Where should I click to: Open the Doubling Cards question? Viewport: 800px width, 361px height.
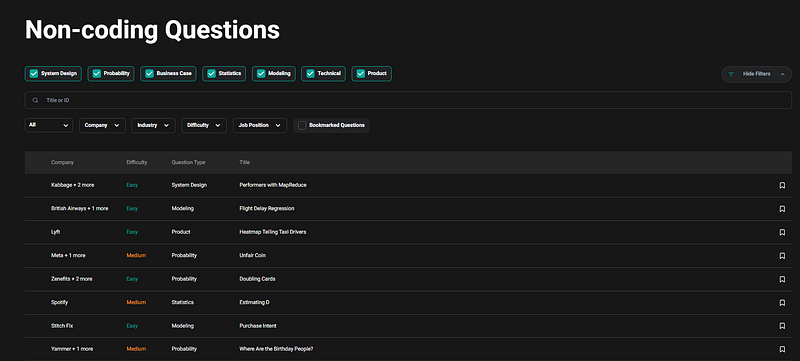[x=257, y=279]
